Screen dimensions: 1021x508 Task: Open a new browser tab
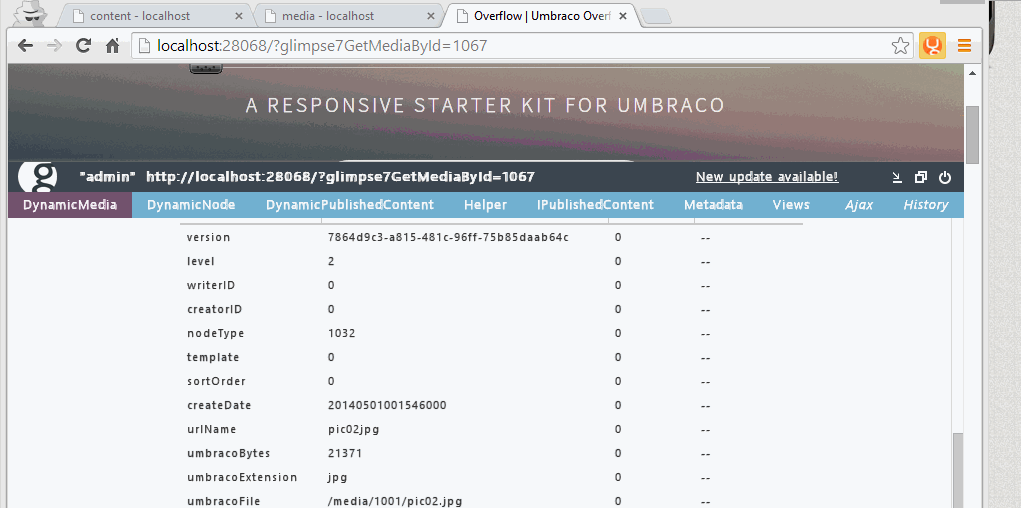[656, 17]
